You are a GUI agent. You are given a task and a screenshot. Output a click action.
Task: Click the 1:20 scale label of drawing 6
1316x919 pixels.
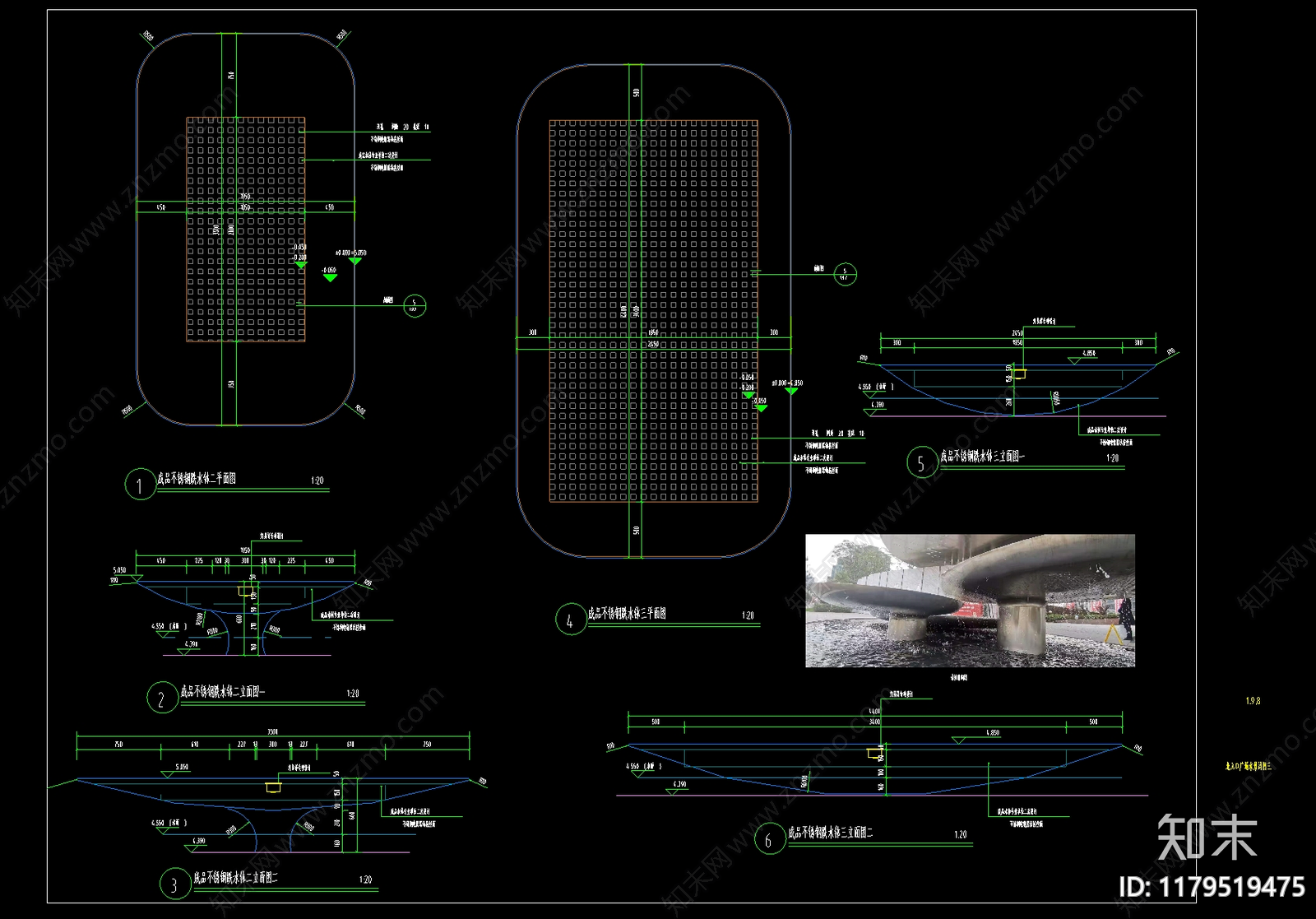click(x=961, y=834)
